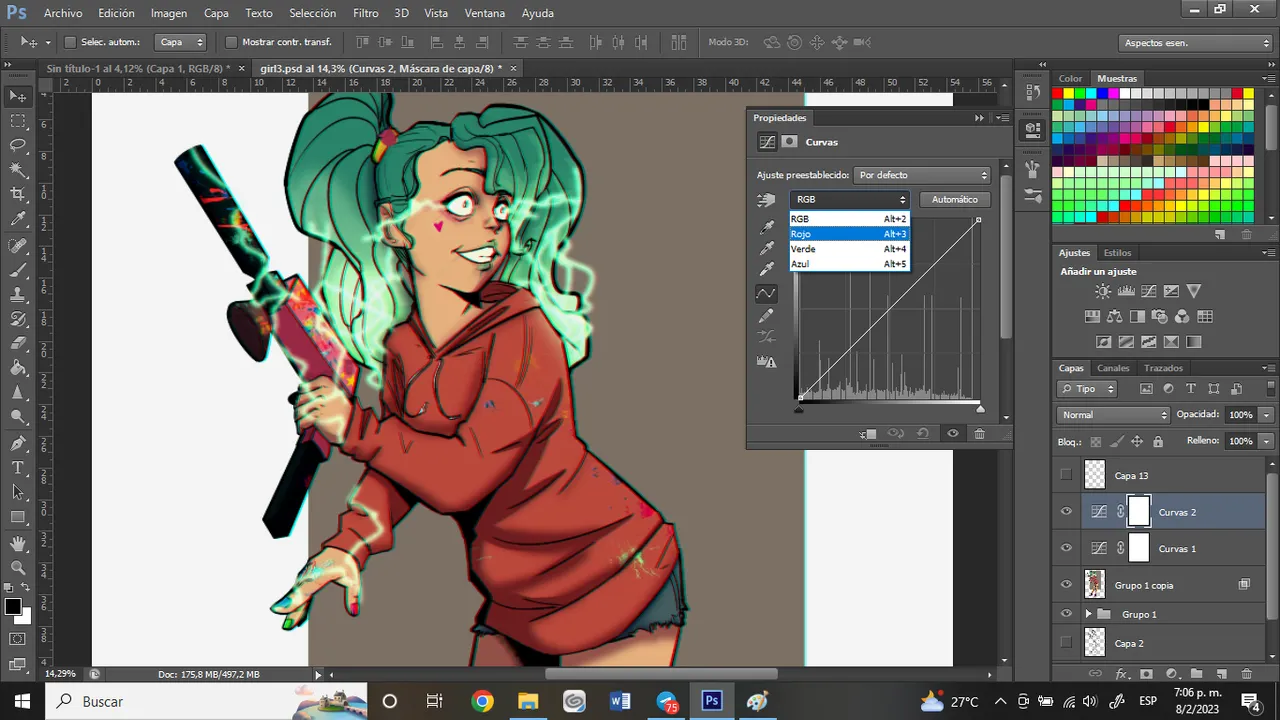Select the Horizontal Type tool
The width and height of the screenshot is (1280, 720).
pyautogui.click(x=18, y=468)
